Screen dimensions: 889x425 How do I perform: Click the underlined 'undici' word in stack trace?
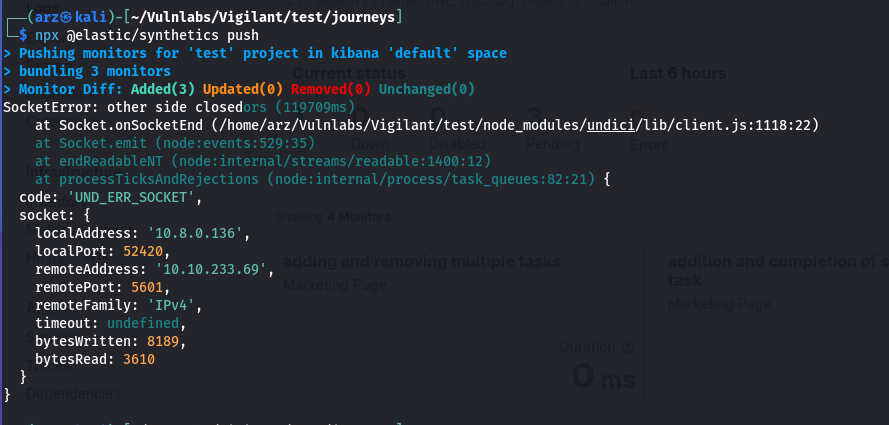[611, 125]
